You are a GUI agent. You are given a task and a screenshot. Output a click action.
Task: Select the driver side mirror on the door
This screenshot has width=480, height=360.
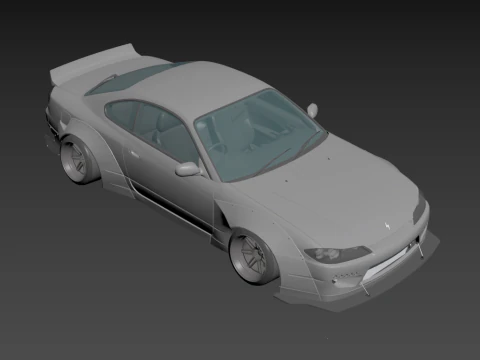click(x=188, y=169)
